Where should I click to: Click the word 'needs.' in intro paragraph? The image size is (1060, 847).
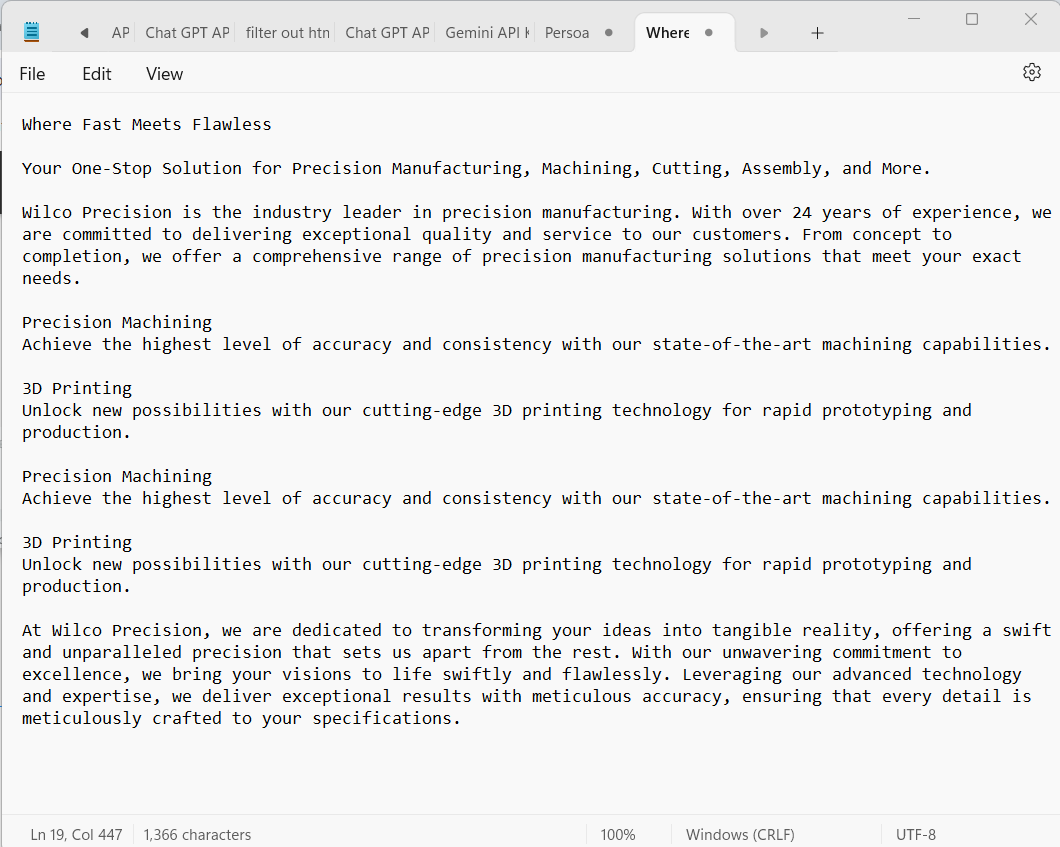click(x=51, y=279)
